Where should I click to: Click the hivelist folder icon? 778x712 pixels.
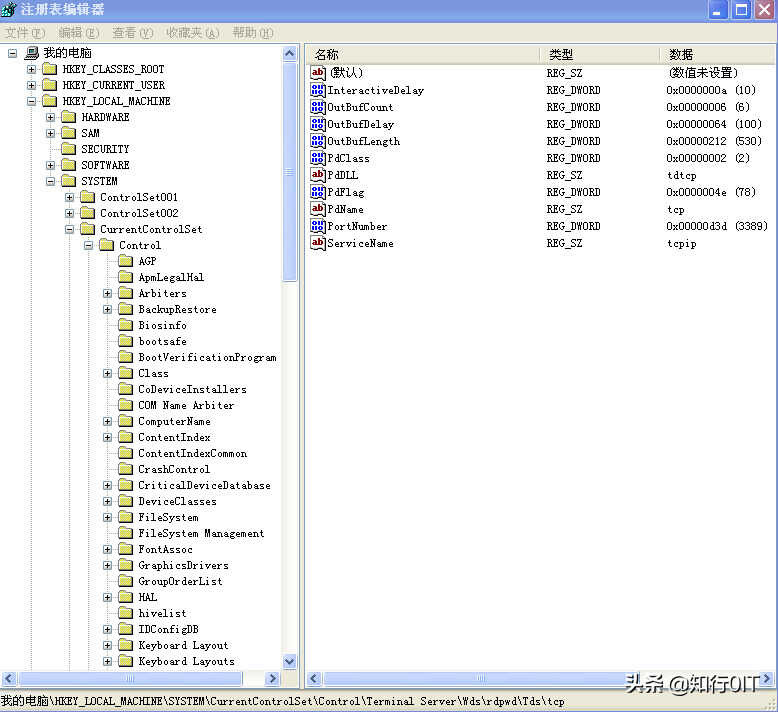(126, 613)
